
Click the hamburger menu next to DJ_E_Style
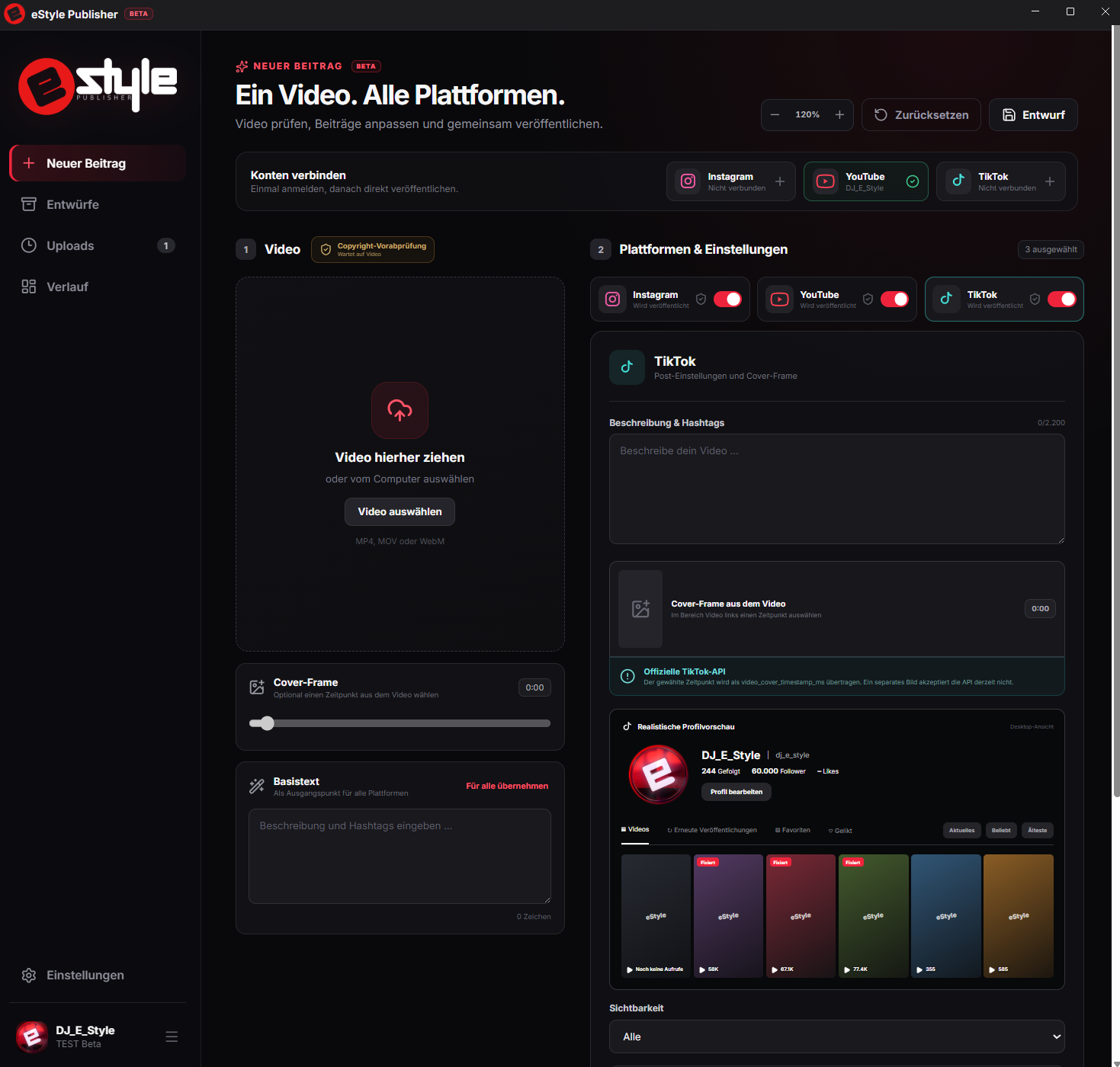coord(172,1037)
